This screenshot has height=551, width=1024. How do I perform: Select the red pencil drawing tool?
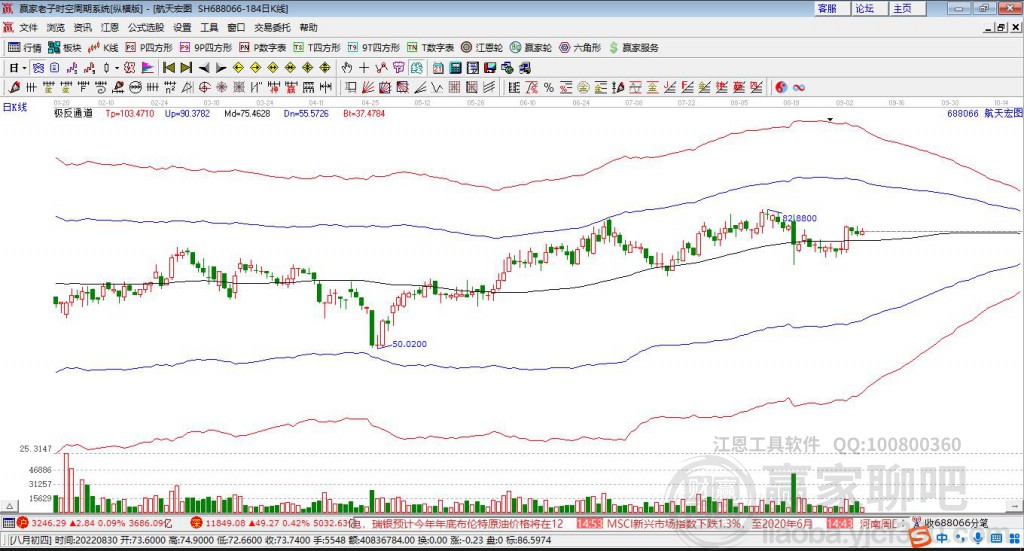pyautogui.click(x=14, y=87)
